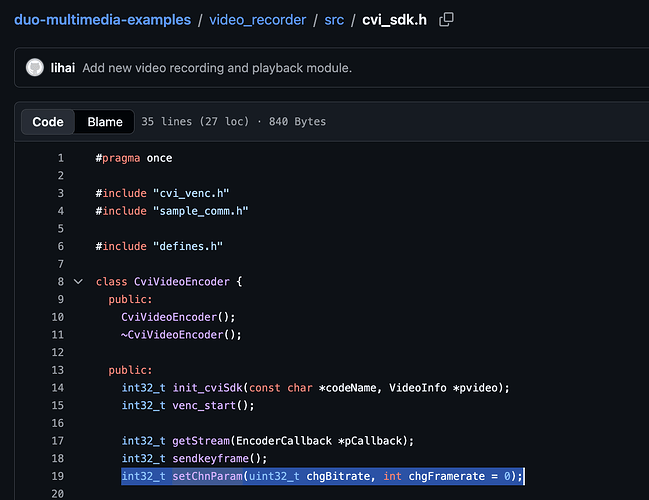Click CviVideoEncoder class name on line 8

pos(182,281)
